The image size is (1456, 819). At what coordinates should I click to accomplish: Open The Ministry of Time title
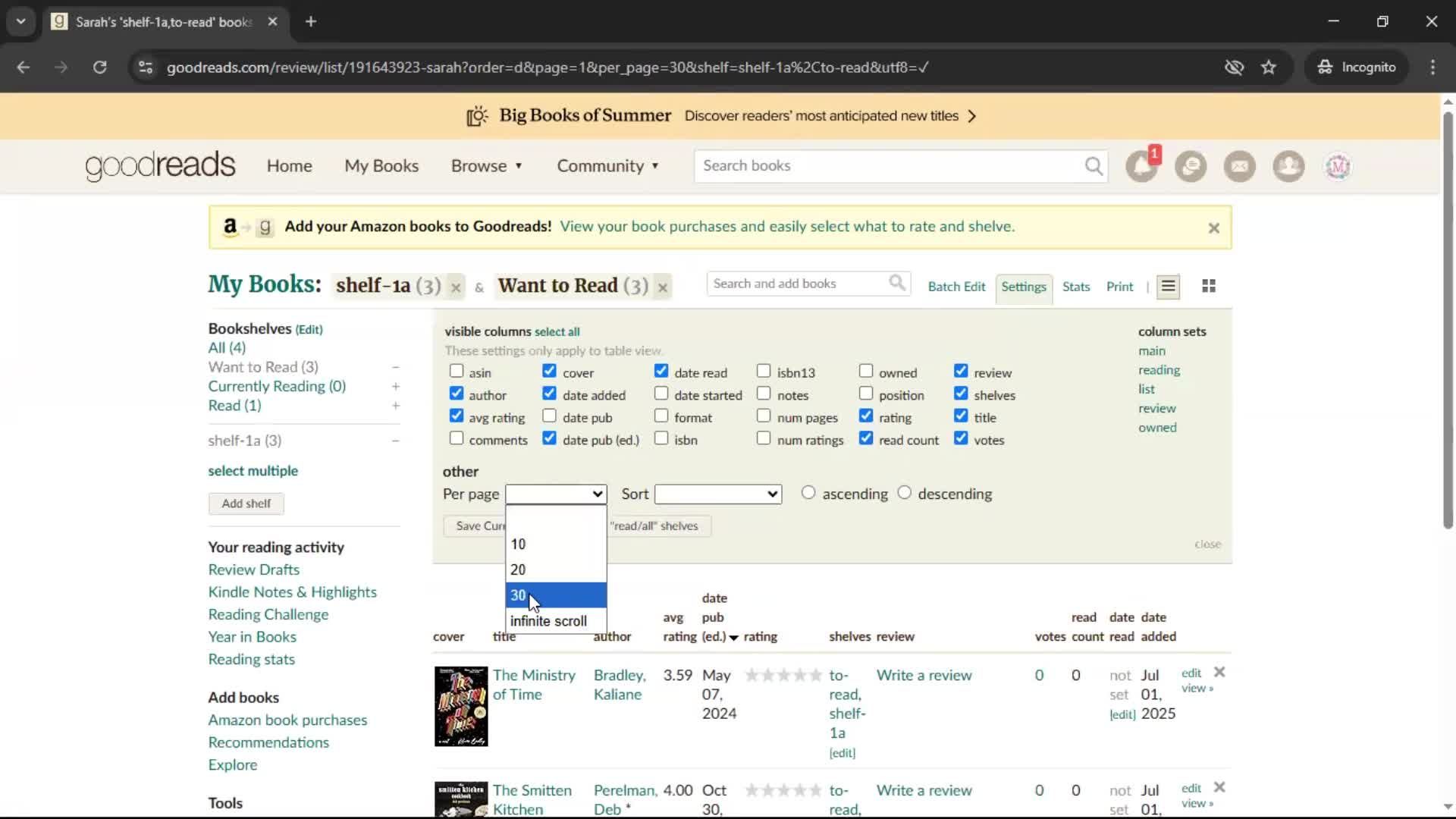click(534, 685)
